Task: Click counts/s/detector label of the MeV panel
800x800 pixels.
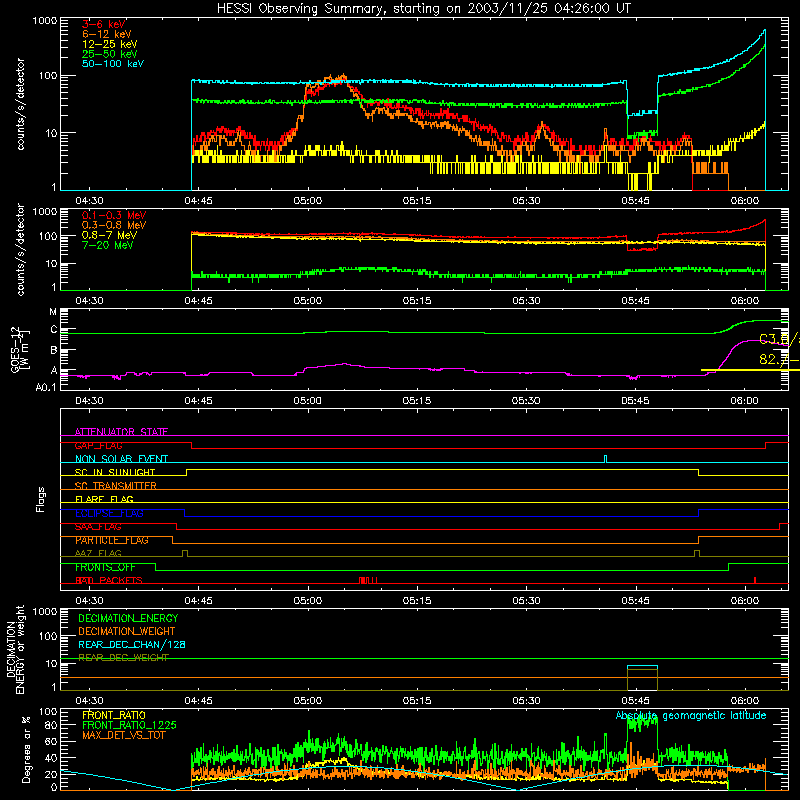Action: click(20, 249)
